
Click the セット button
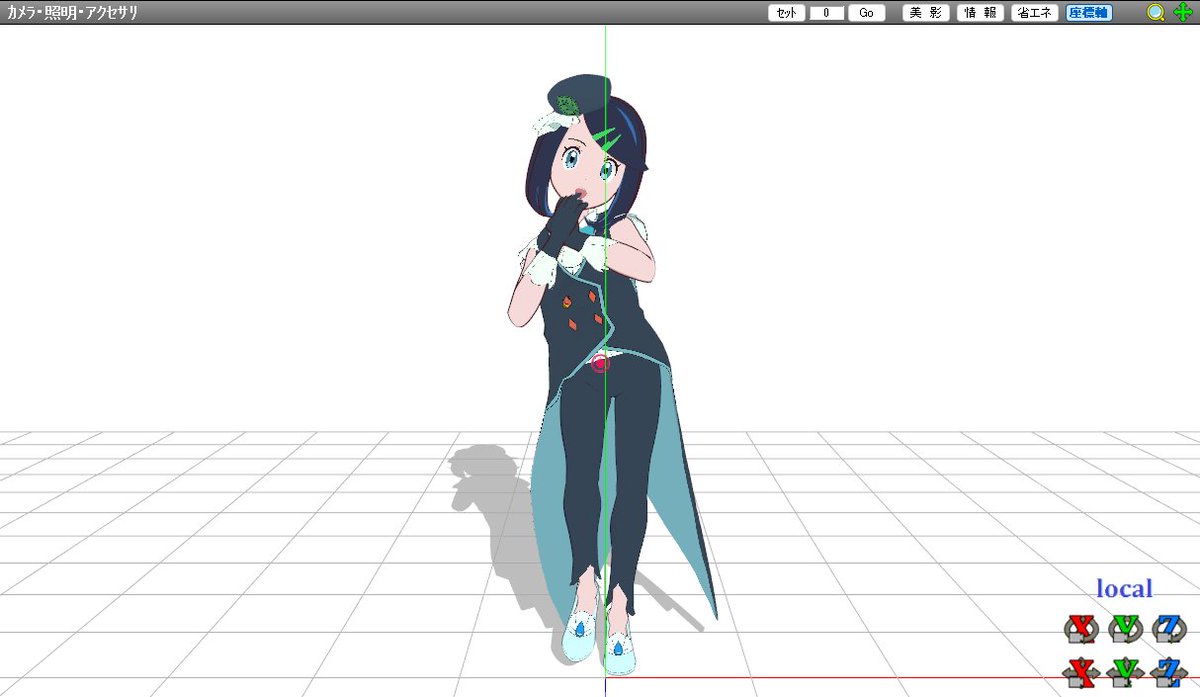[786, 13]
